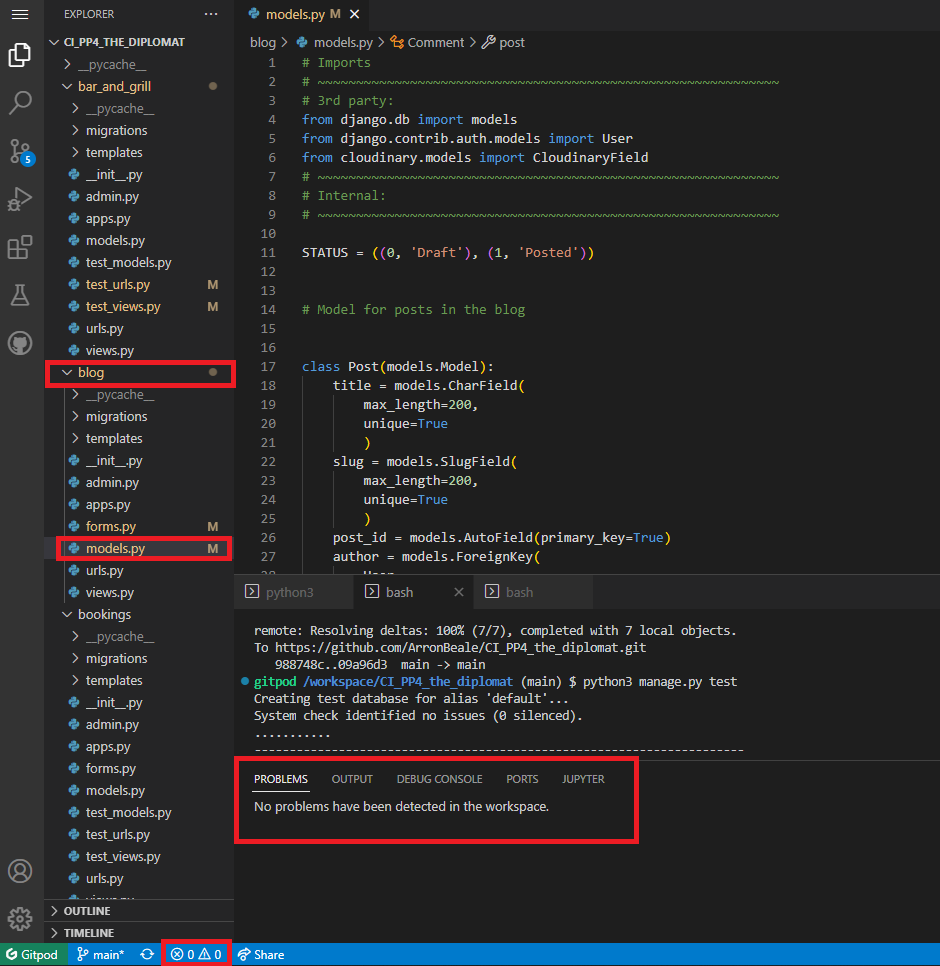Switch to the PORTS panel tab
This screenshot has height=966, width=940.
tap(522, 779)
